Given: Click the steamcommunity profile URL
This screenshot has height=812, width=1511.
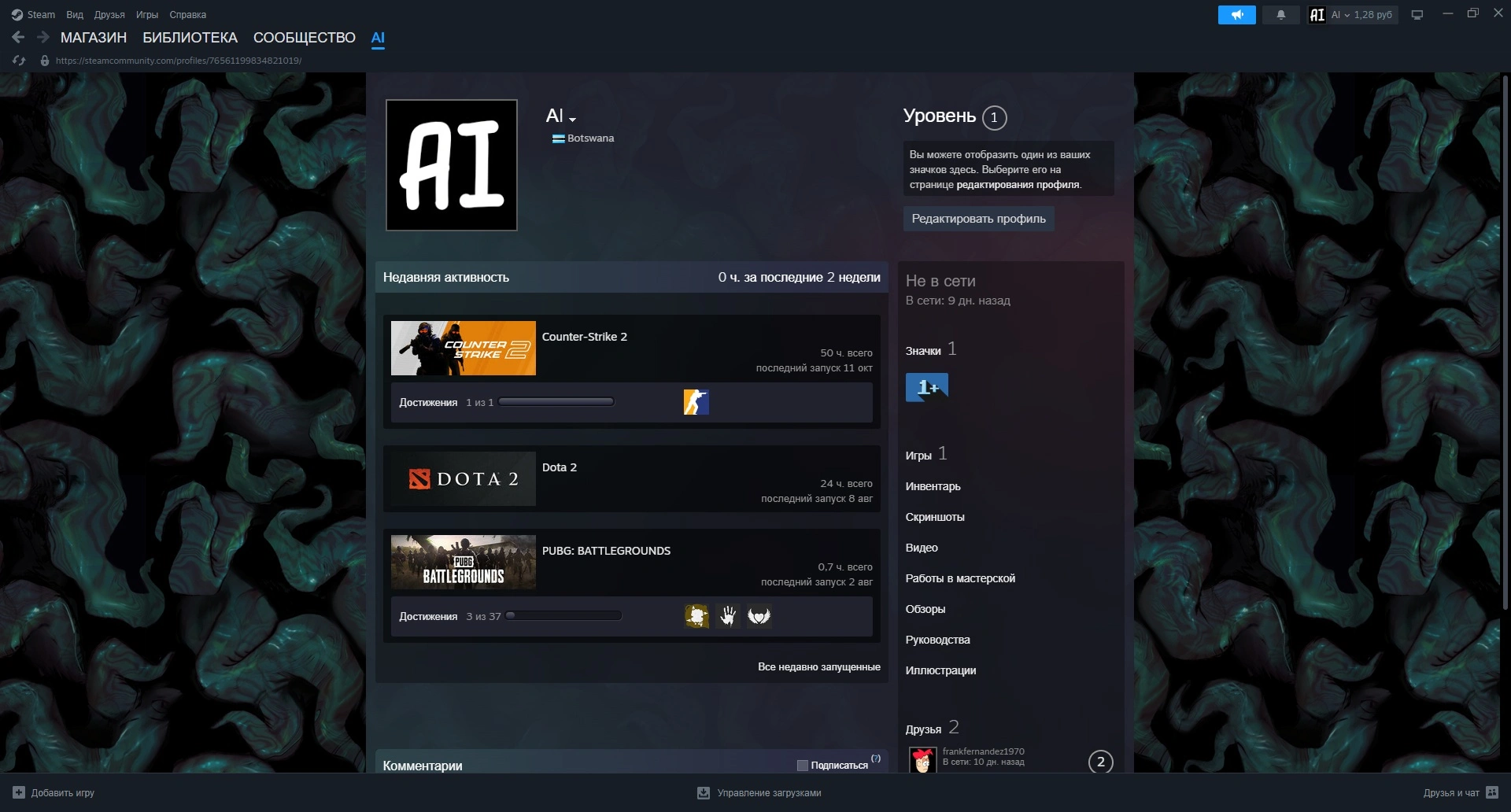Looking at the screenshot, I should pos(179,61).
